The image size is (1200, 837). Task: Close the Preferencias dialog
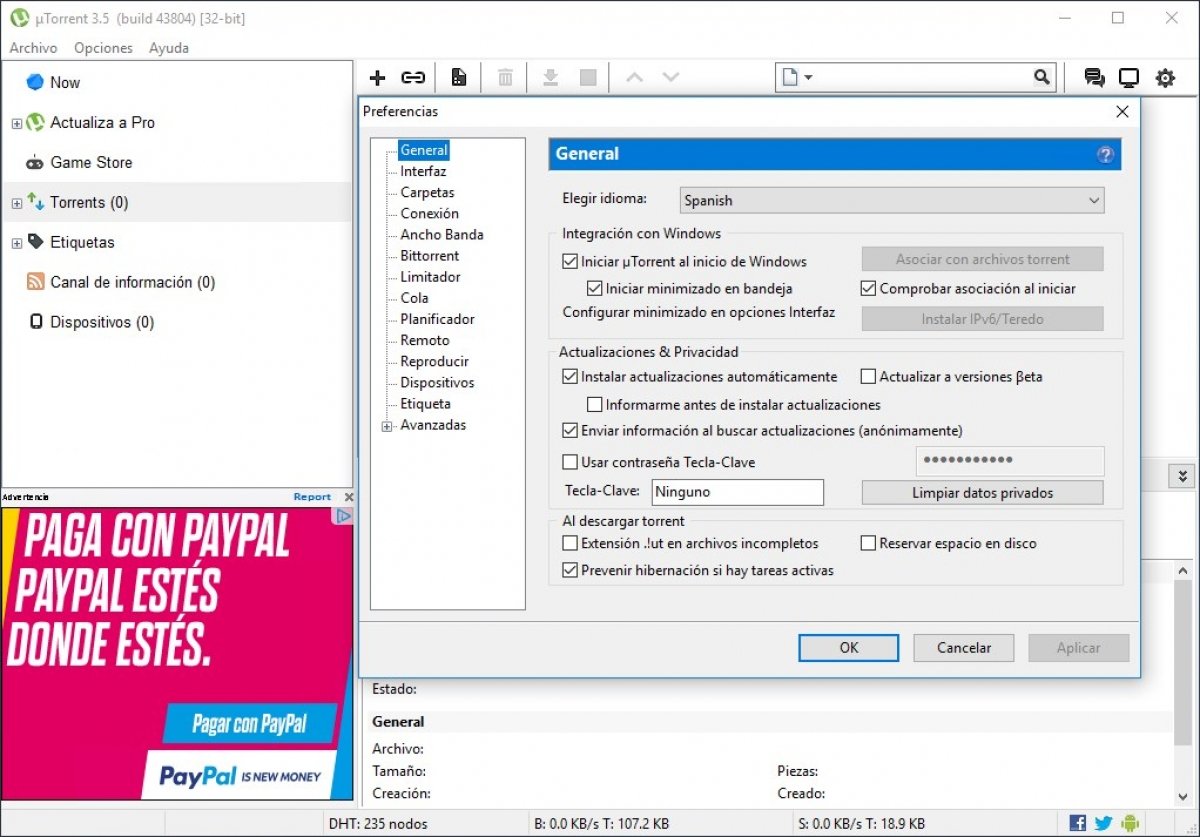1122,112
